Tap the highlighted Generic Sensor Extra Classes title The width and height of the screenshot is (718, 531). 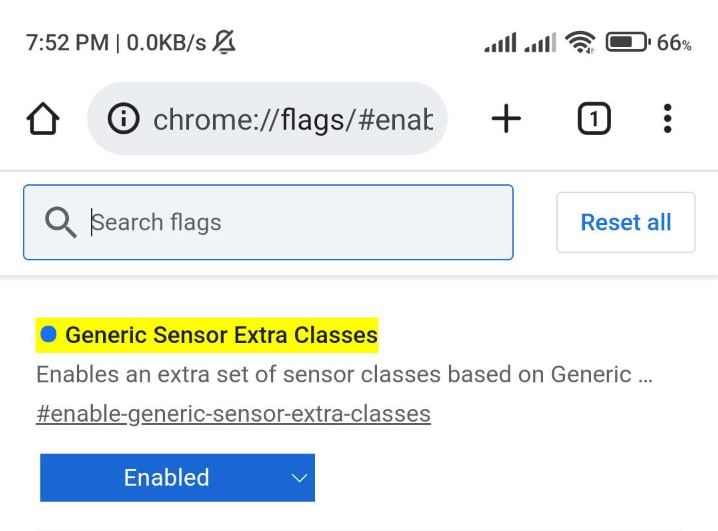point(220,335)
